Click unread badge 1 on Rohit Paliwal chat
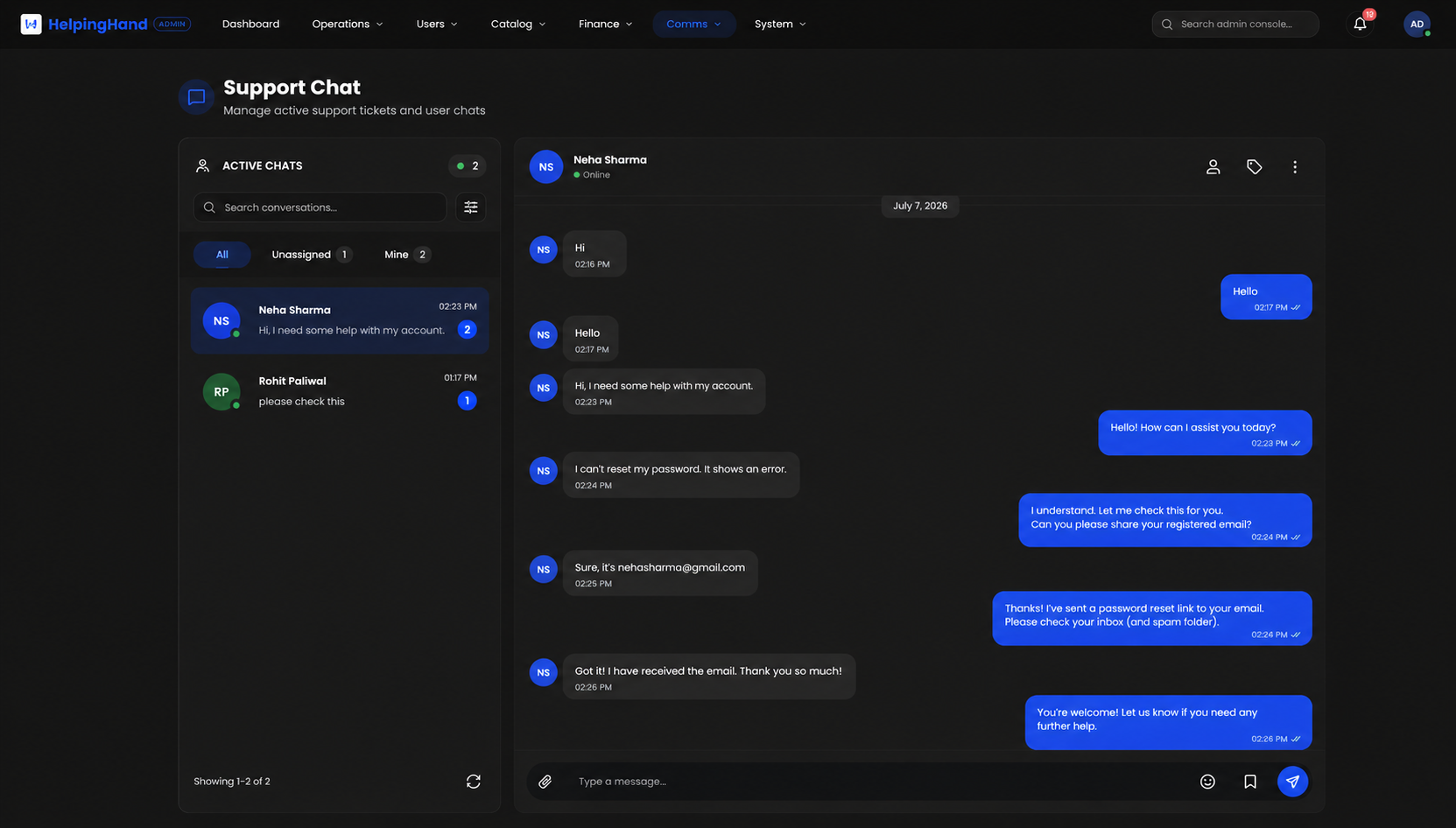This screenshot has height=828, width=1456. point(468,401)
